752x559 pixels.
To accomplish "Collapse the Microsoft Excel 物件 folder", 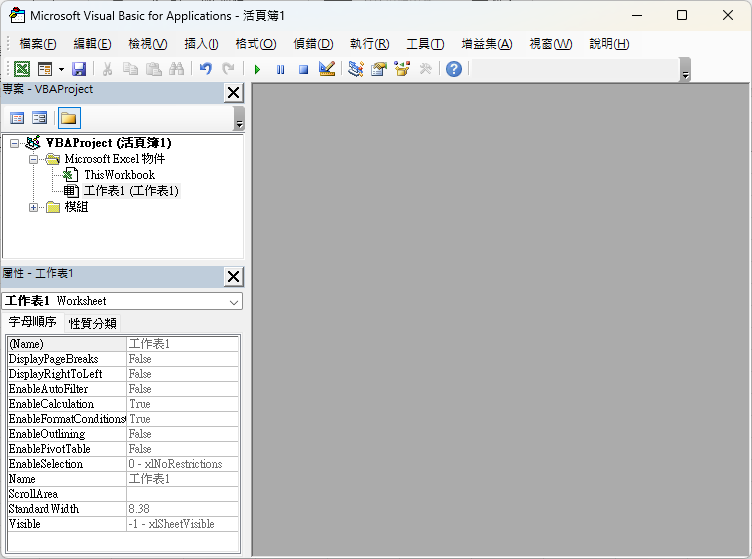I will (33, 159).
